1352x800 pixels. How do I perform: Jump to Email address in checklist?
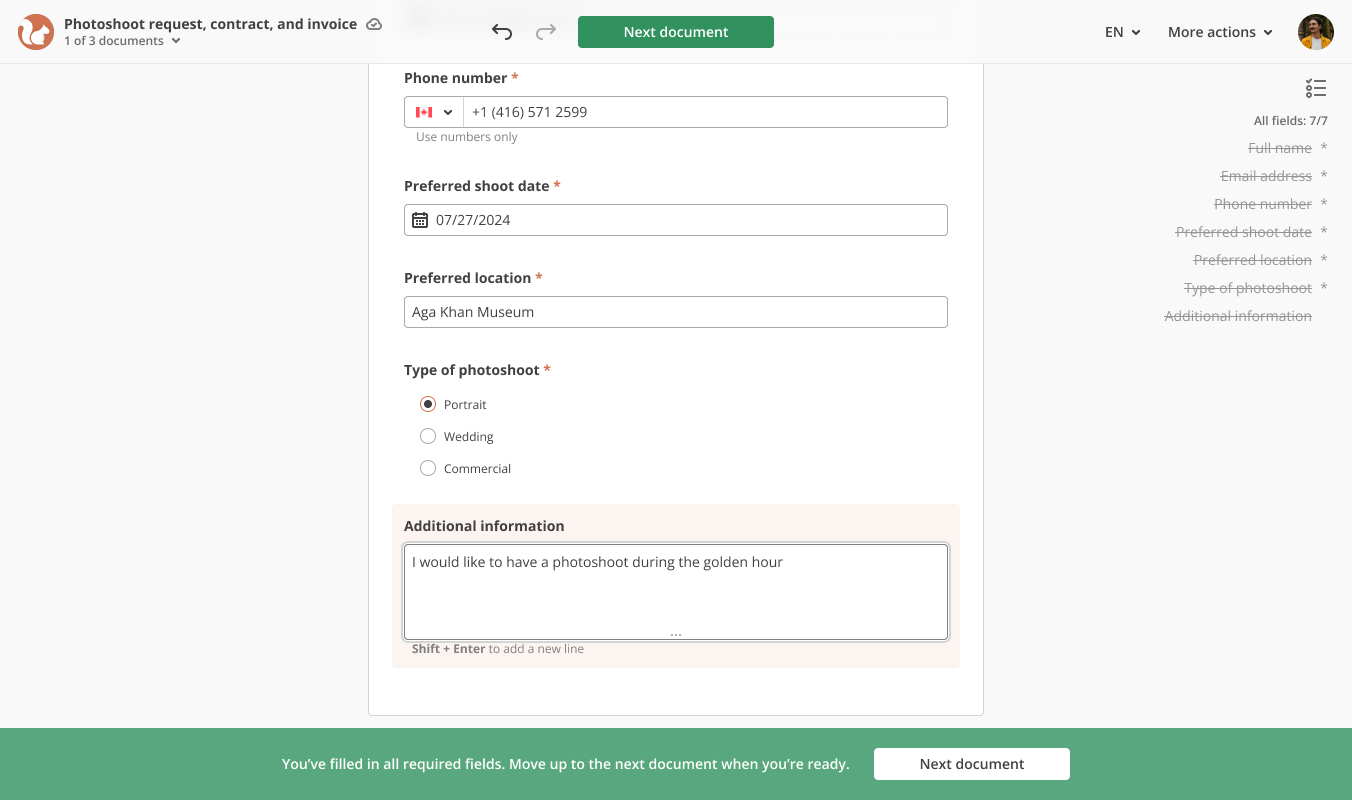tap(1266, 176)
